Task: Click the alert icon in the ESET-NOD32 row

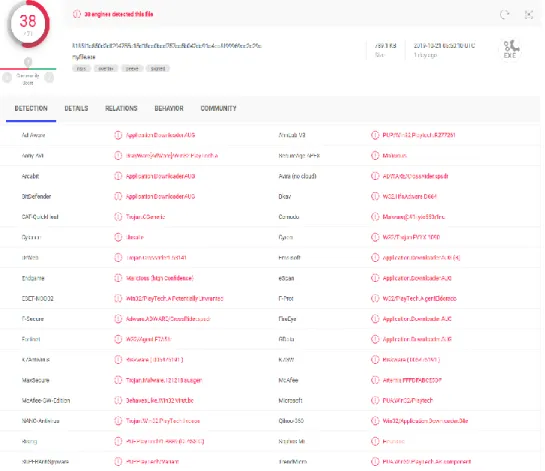Action: [118, 299]
